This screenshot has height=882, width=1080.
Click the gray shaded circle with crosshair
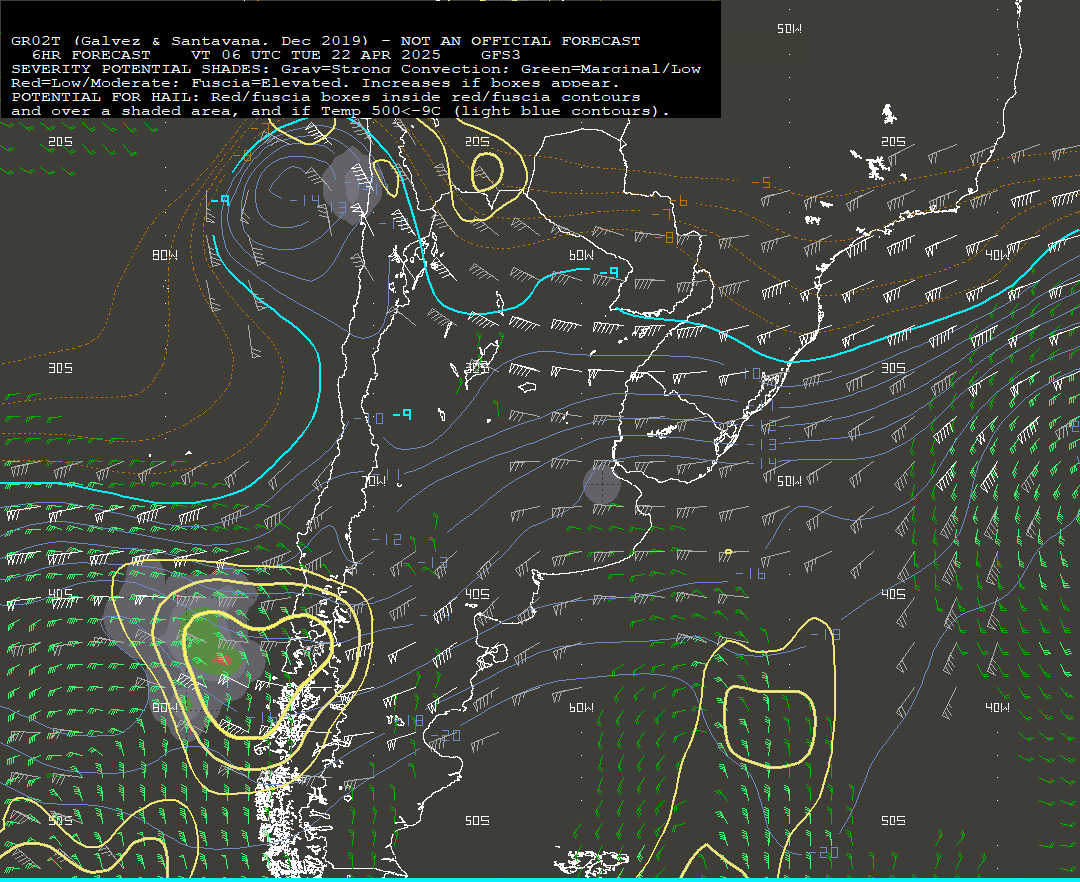[x=602, y=483]
